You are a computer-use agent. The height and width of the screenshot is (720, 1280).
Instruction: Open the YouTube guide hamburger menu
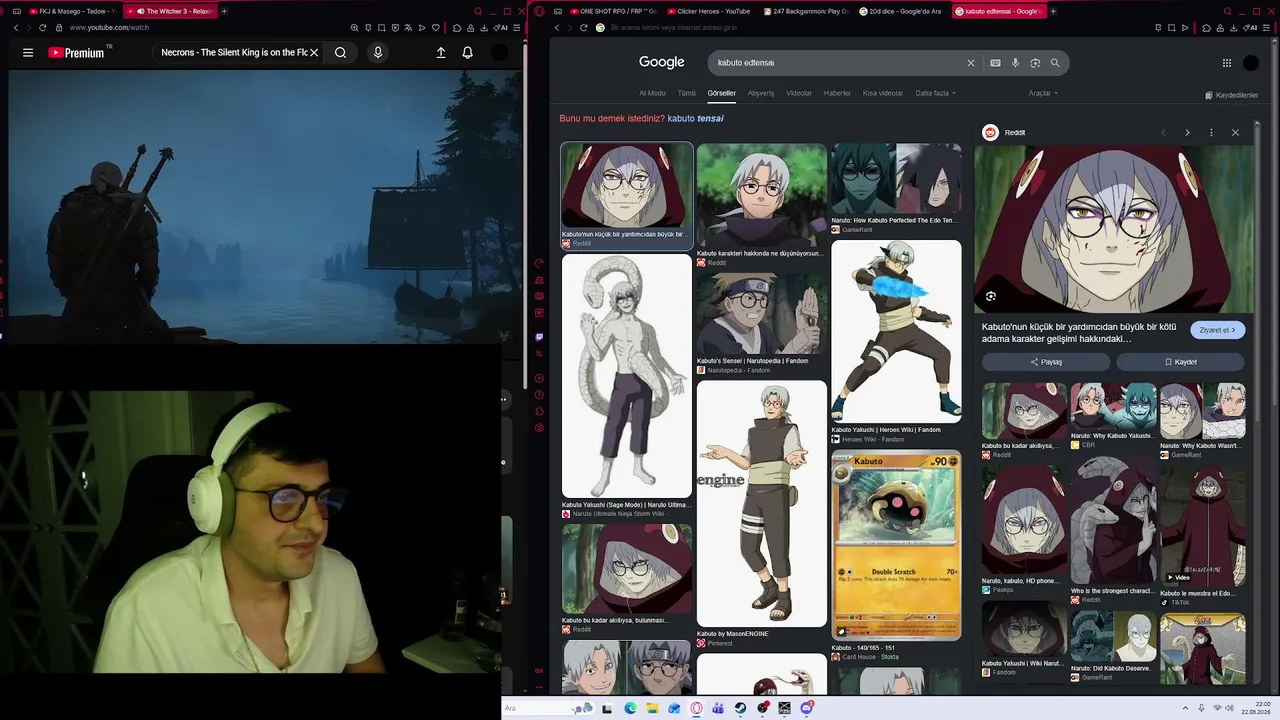pos(28,53)
